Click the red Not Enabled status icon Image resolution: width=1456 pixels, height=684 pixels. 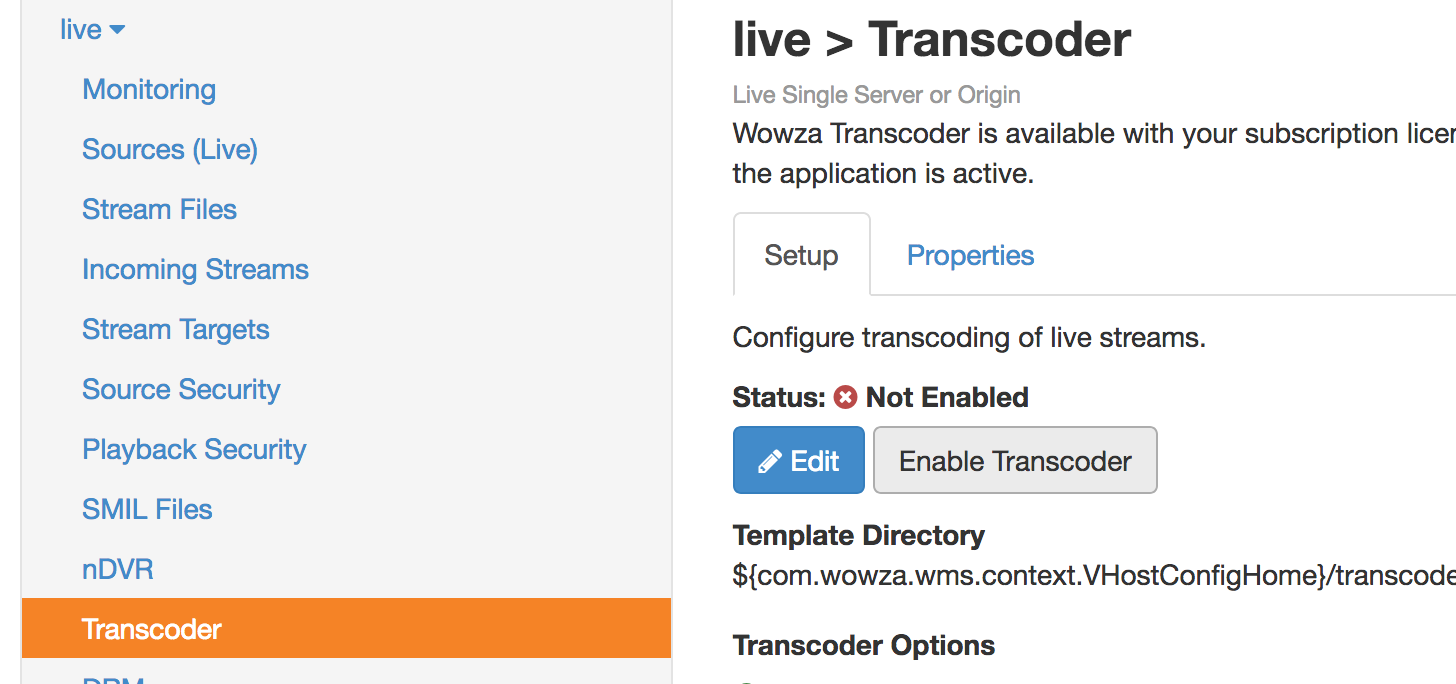846,398
